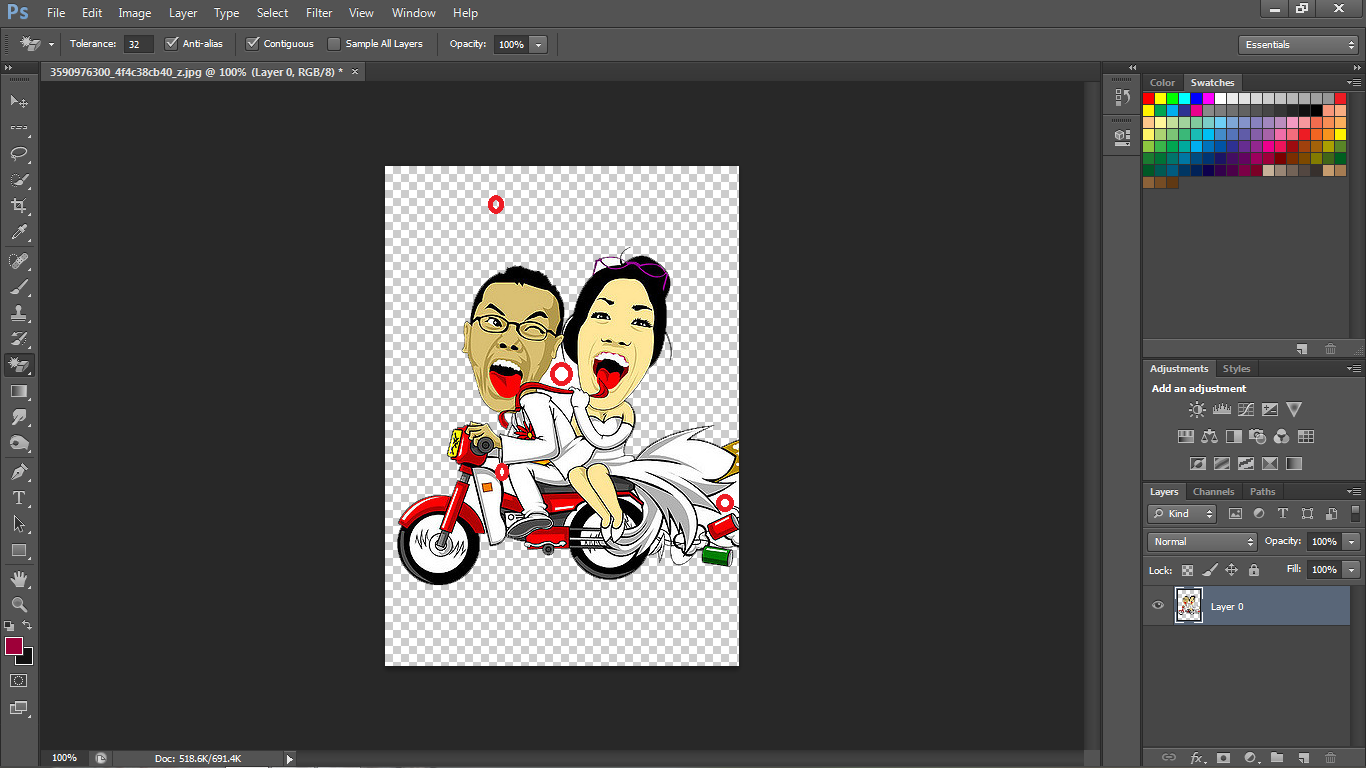Open the Essentials workspace dropdown
Image resolution: width=1366 pixels, height=768 pixels.
[1297, 45]
